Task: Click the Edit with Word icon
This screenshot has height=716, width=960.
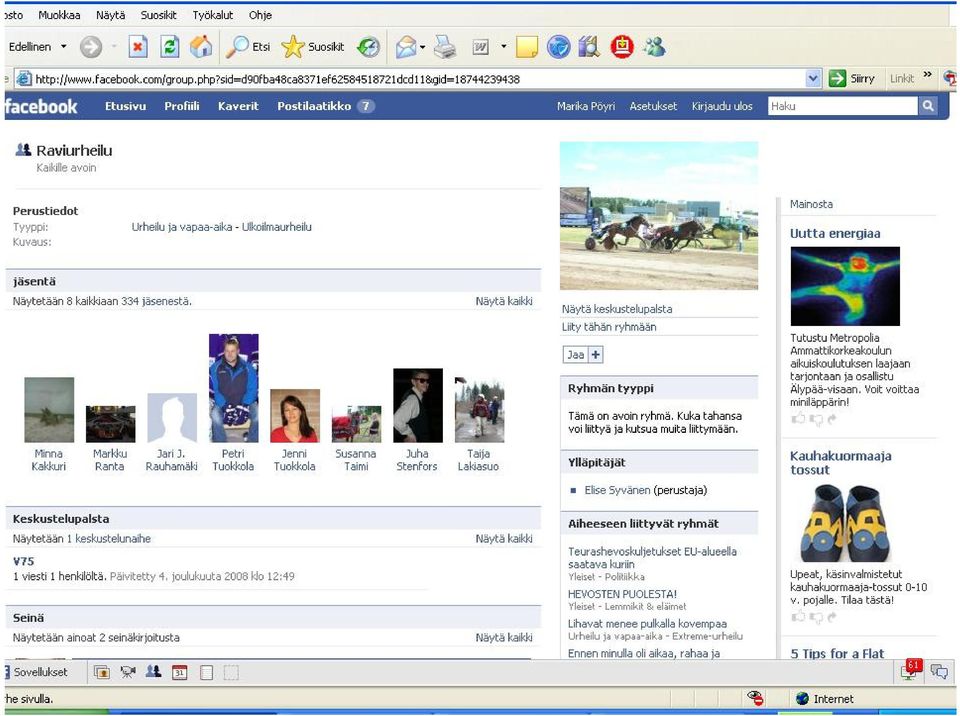Action: 481,47
